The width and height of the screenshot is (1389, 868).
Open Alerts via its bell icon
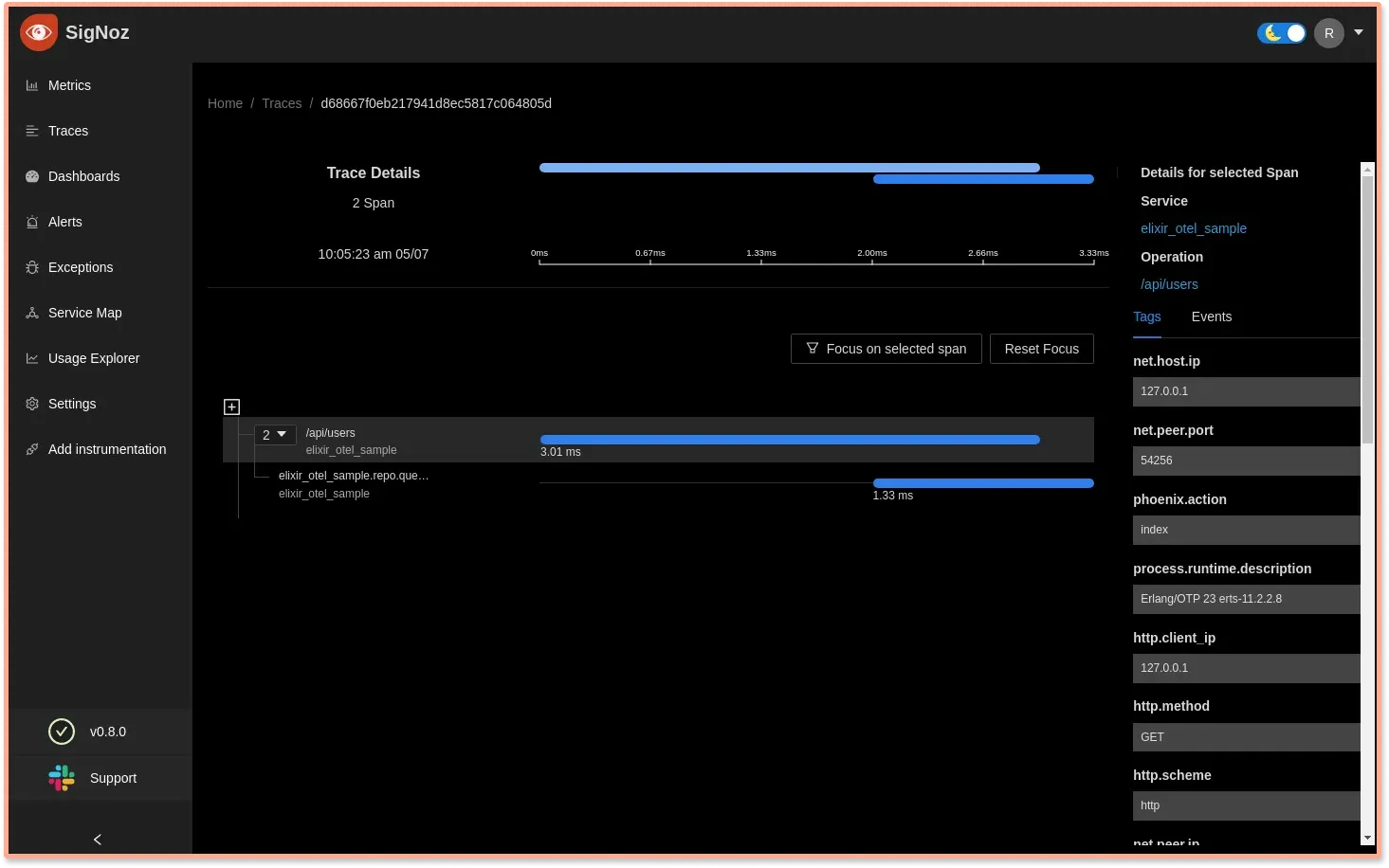tap(32, 222)
